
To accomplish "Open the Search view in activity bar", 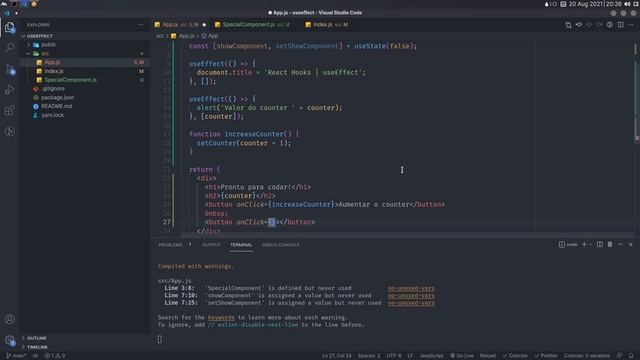I will (x=9, y=48).
